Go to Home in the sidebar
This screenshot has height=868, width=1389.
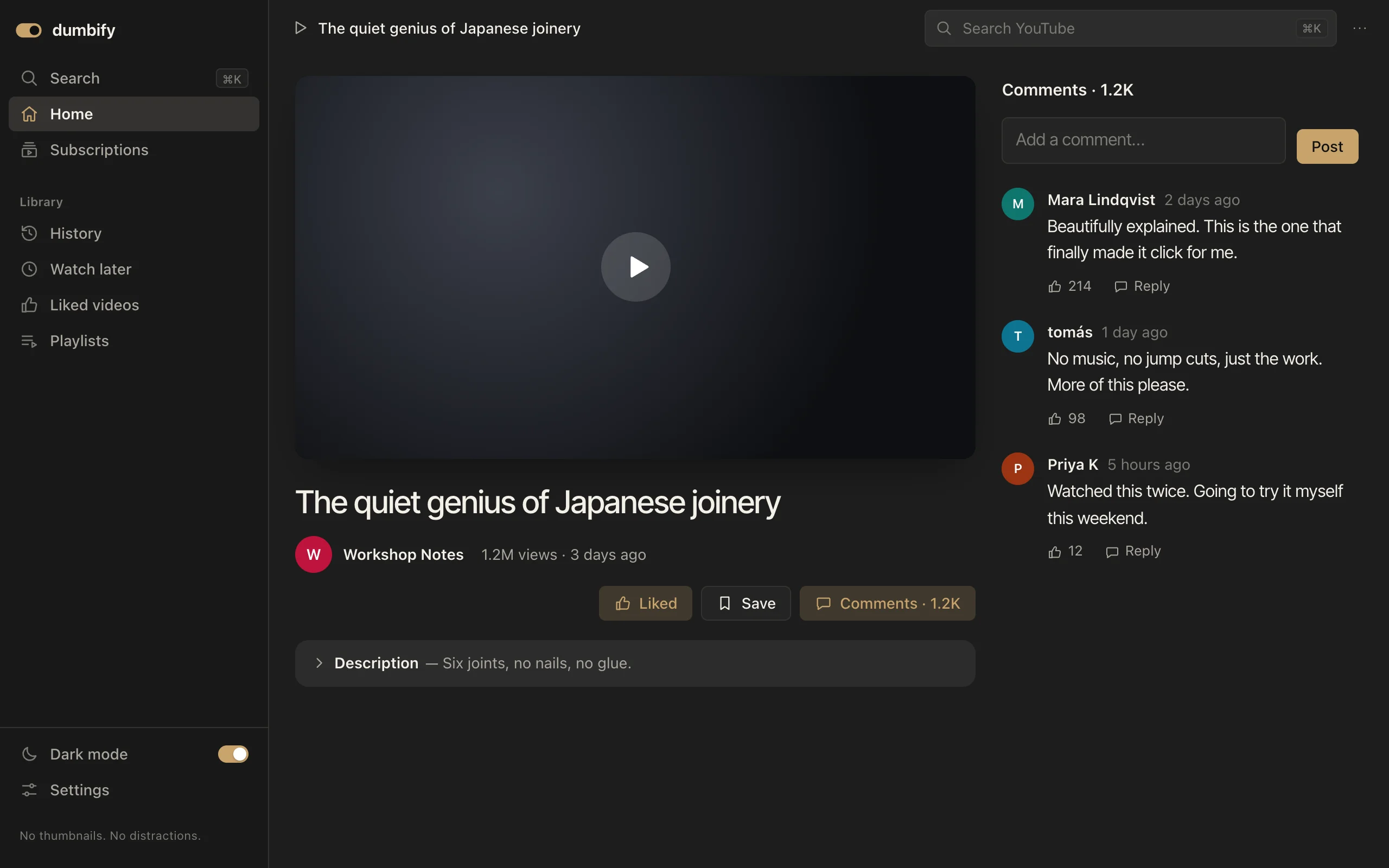(x=133, y=114)
